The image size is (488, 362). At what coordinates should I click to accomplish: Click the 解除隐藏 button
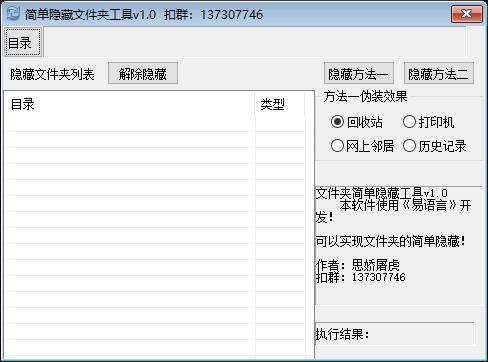[x=143, y=73]
